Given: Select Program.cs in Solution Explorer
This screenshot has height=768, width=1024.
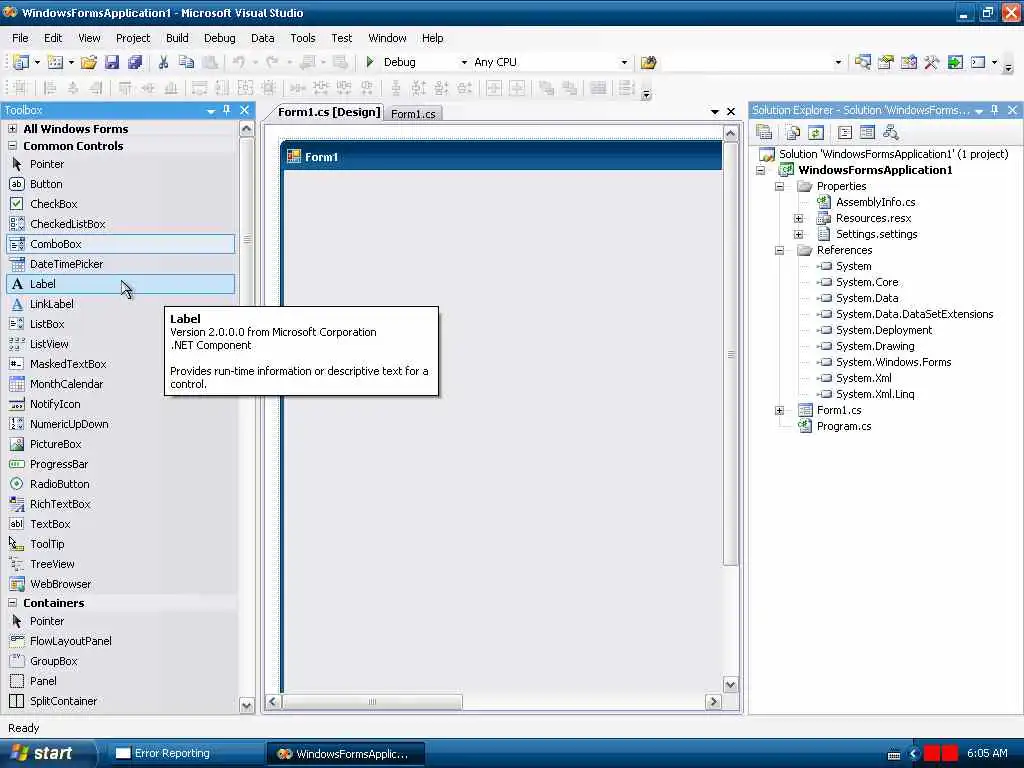Looking at the screenshot, I should pos(844,426).
